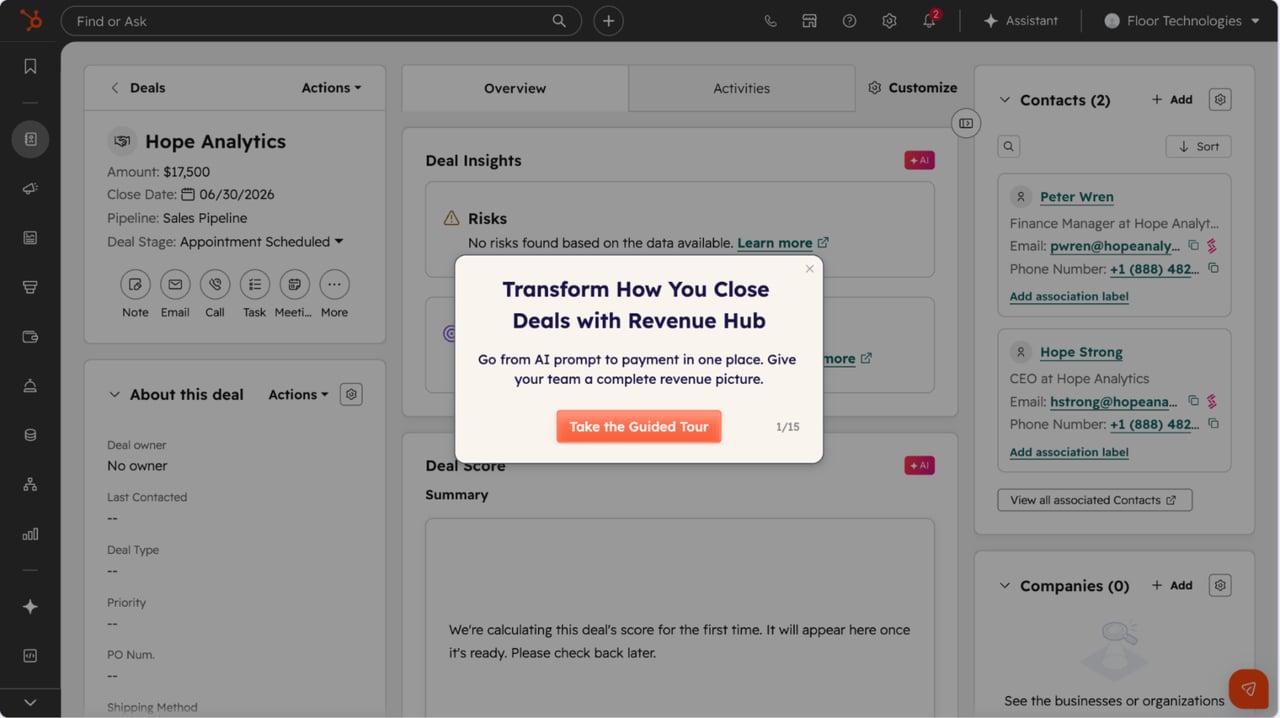Click the Deal owner value No owner
Screen dimensions: 1280x718
pyautogui.click(x=137, y=466)
